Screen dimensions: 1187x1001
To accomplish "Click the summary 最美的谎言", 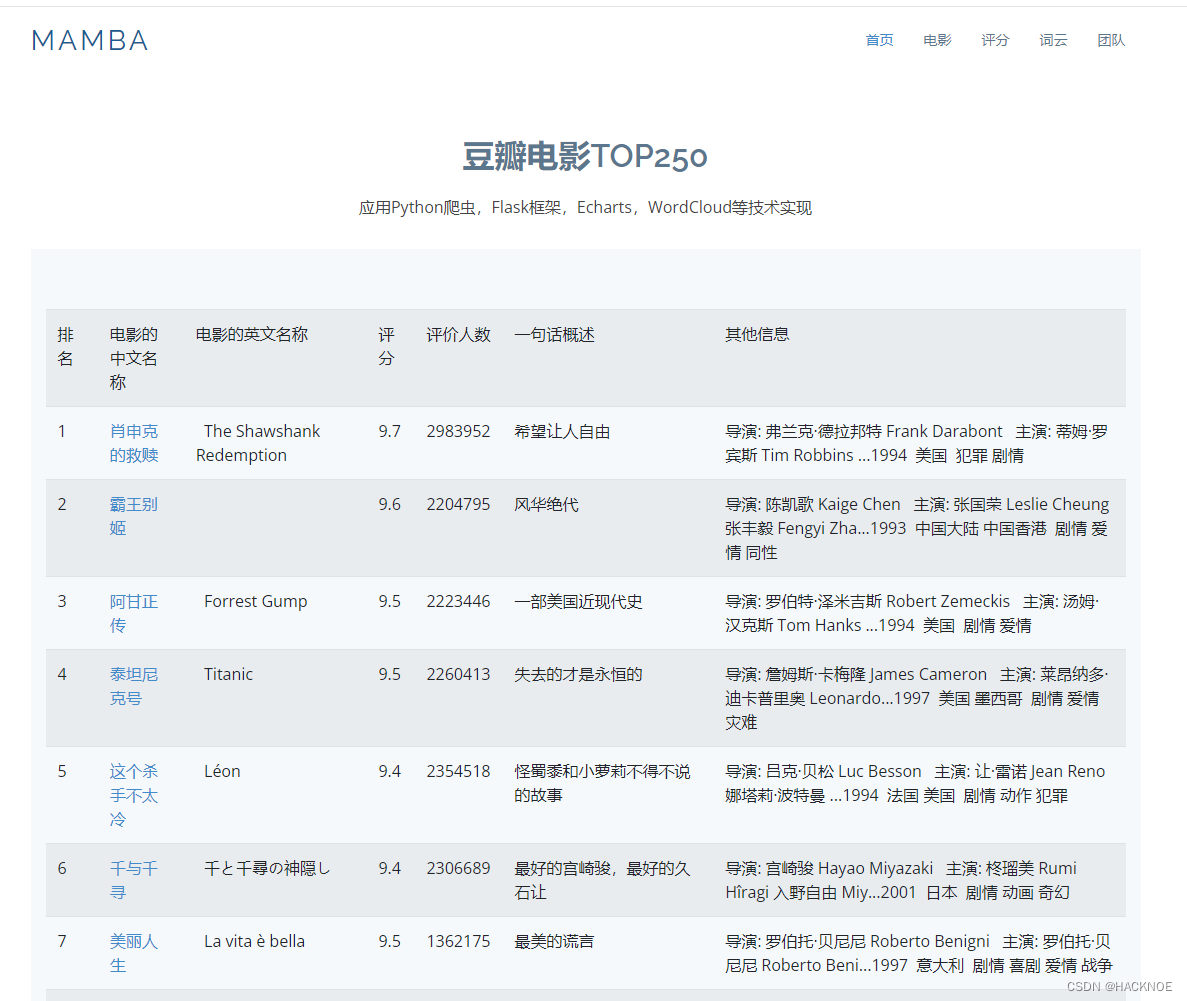I will pyautogui.click(x=554, y=940).
